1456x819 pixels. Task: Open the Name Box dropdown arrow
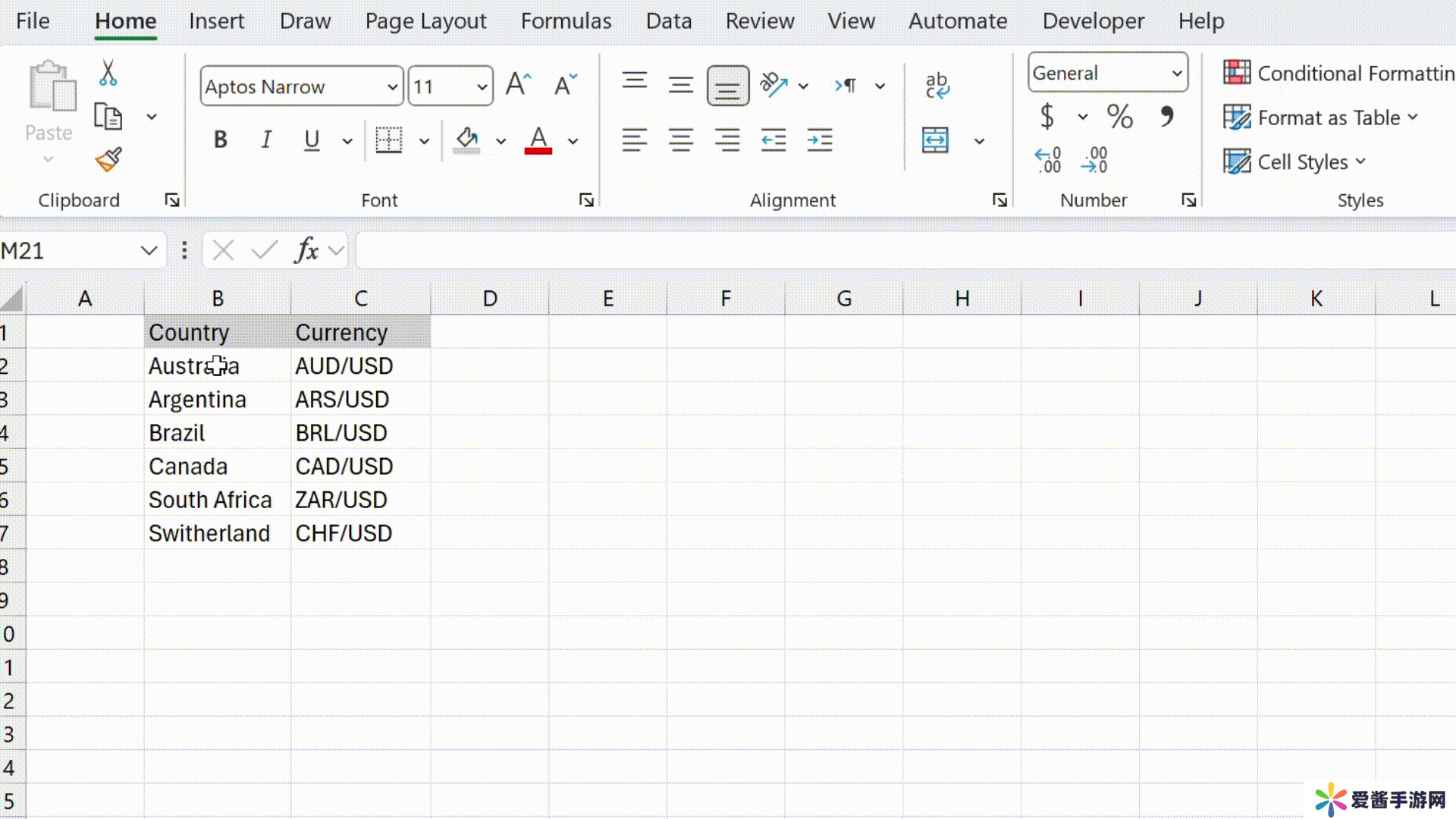[x=149, y=250]
